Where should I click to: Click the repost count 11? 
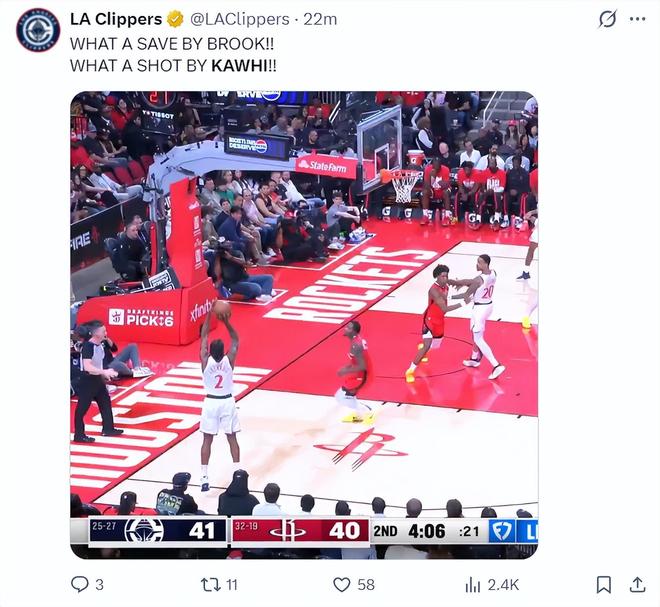point(232,585)
